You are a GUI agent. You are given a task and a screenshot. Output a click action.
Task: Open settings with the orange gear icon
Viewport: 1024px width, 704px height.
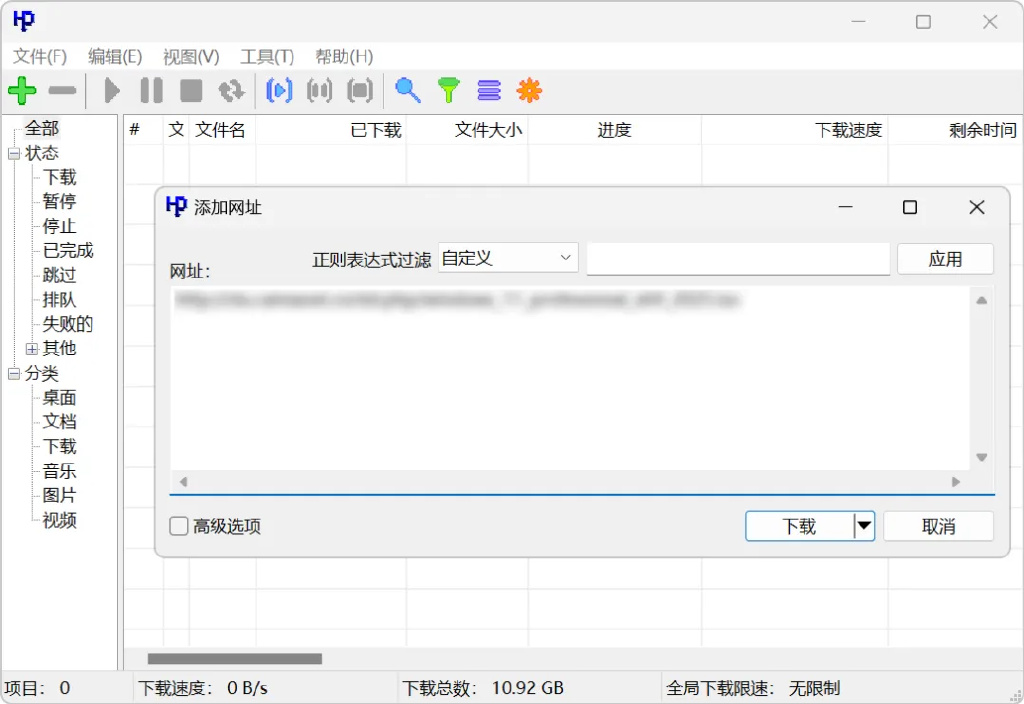click(x=529, y=91)
